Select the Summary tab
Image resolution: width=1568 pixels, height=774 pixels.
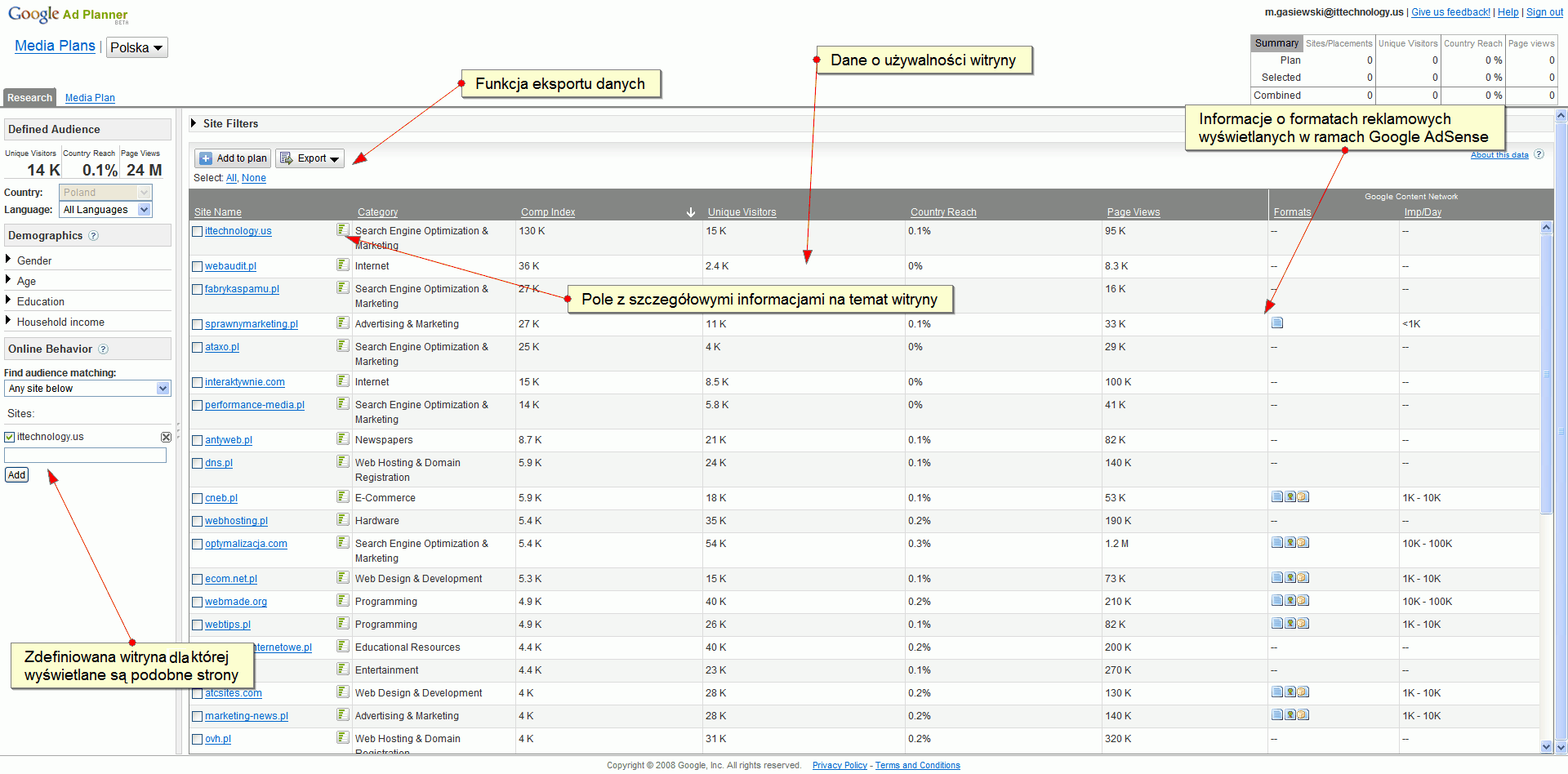pyautogui.click(x=1276, y=43)
